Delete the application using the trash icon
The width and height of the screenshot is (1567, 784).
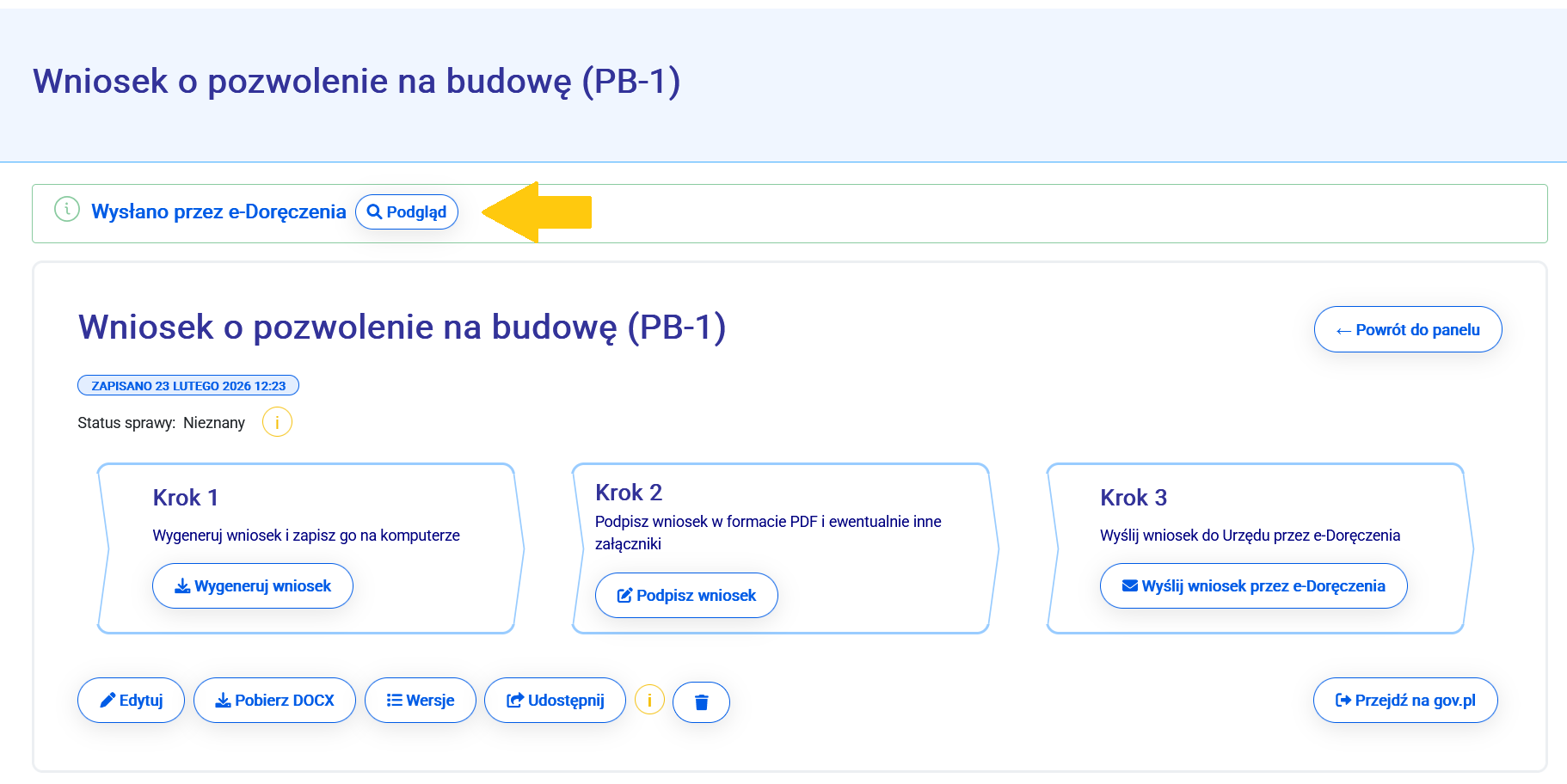pyautogui.click(x=701, y=702)
